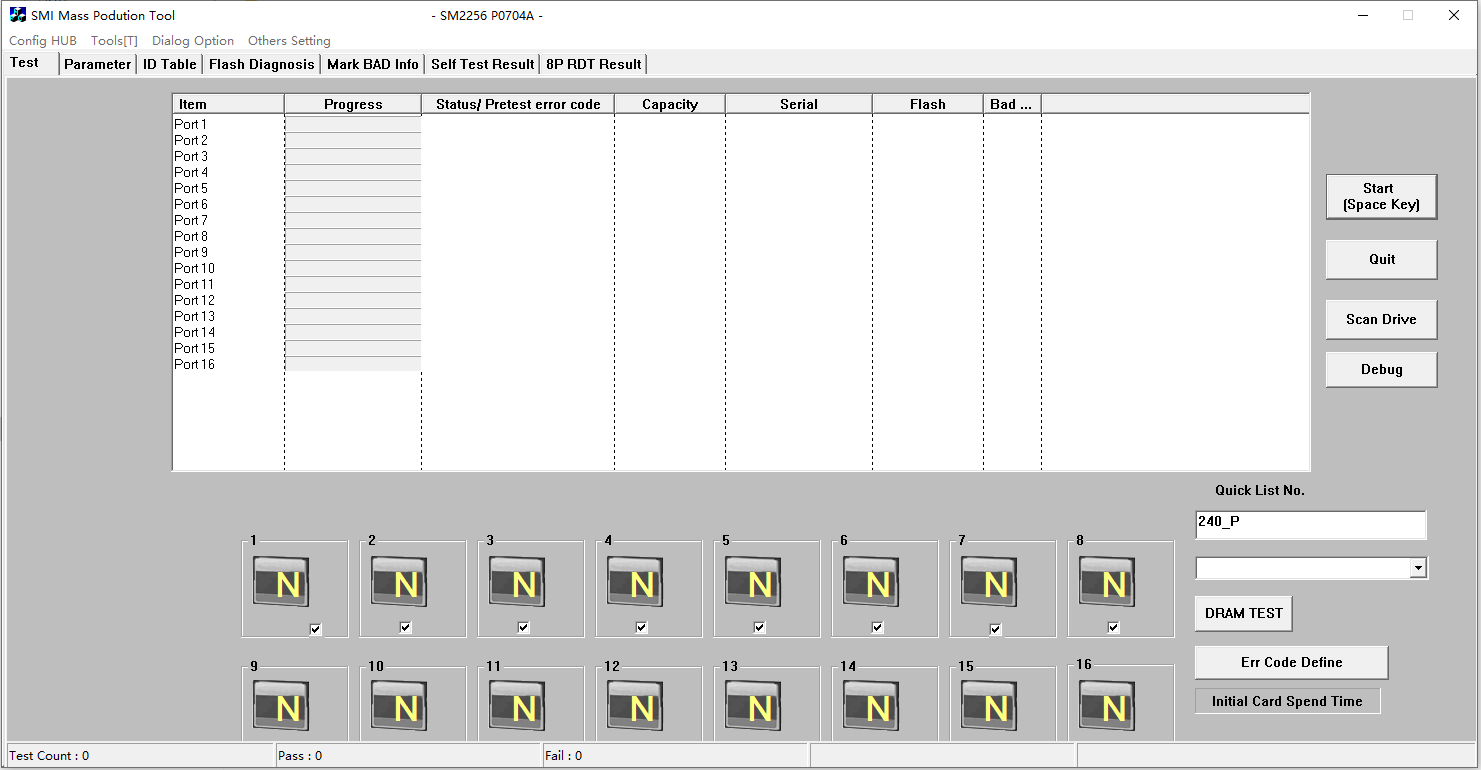1481x770 pixels.
Task: Open the Dialog Option menu
Action: point(193,41)
